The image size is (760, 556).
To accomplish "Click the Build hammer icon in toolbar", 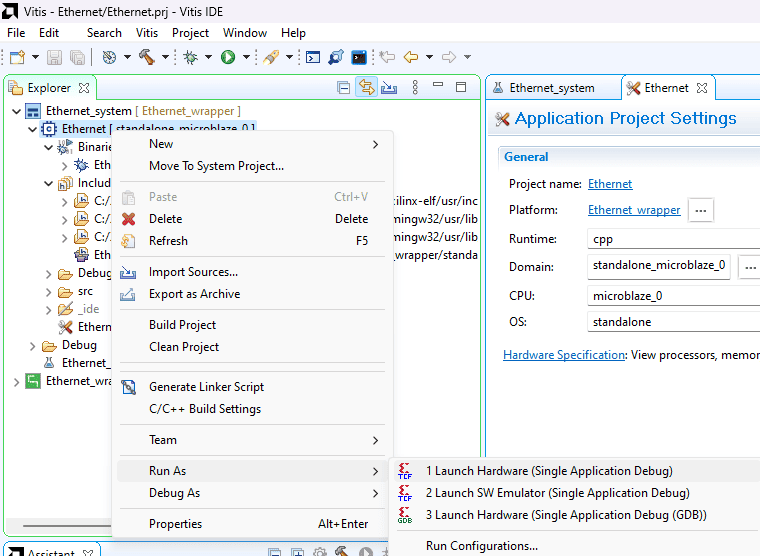I will 146,57.
